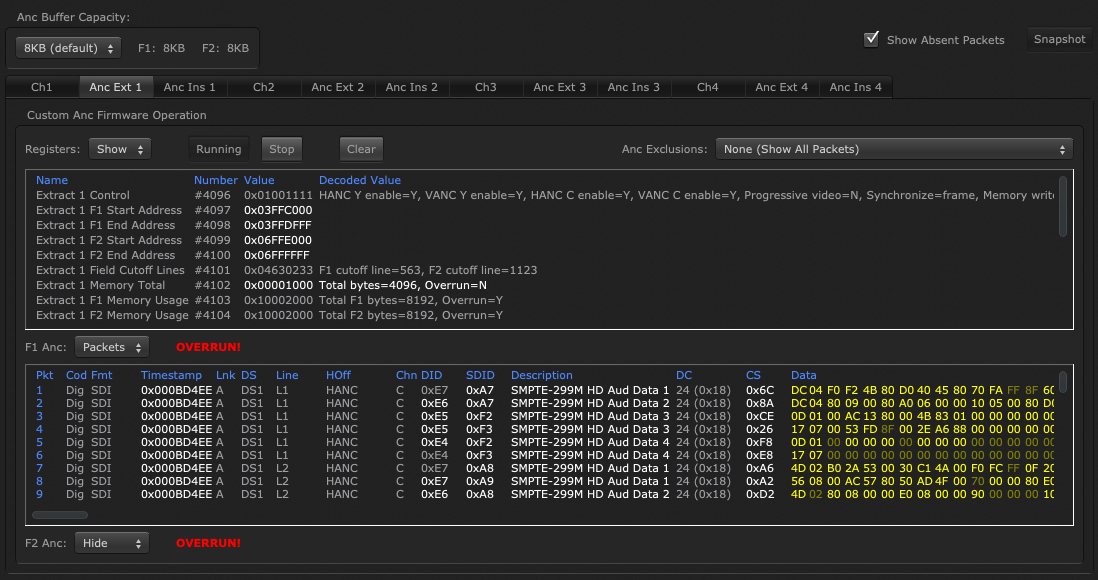Screen dimensions: 1098x580
Task: Expand the Anc Exclusions dropdown
Action: coord(894,149)
